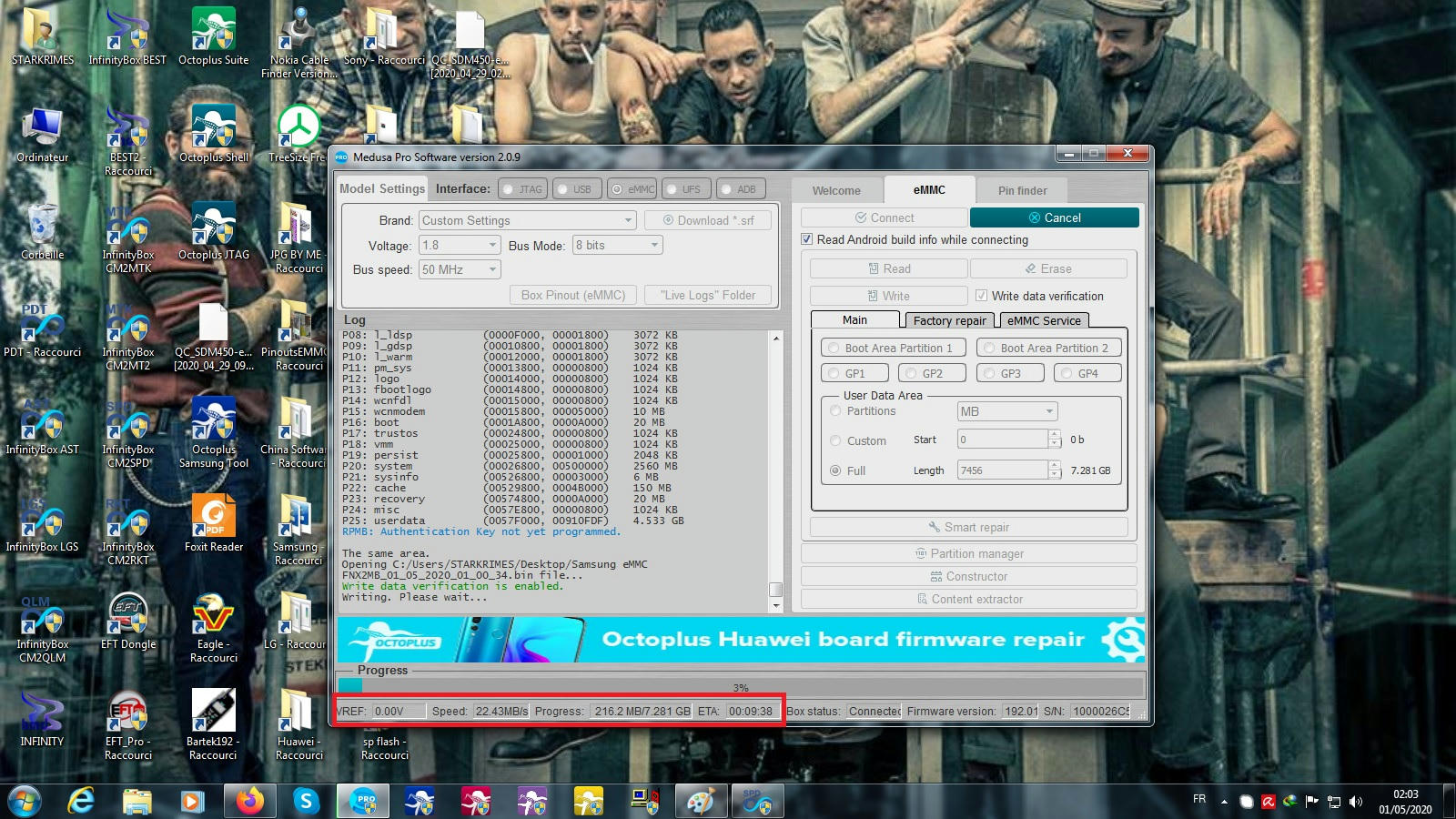Launch the Smart repair function
1456x819 pixels.
[x=969, y=527]
